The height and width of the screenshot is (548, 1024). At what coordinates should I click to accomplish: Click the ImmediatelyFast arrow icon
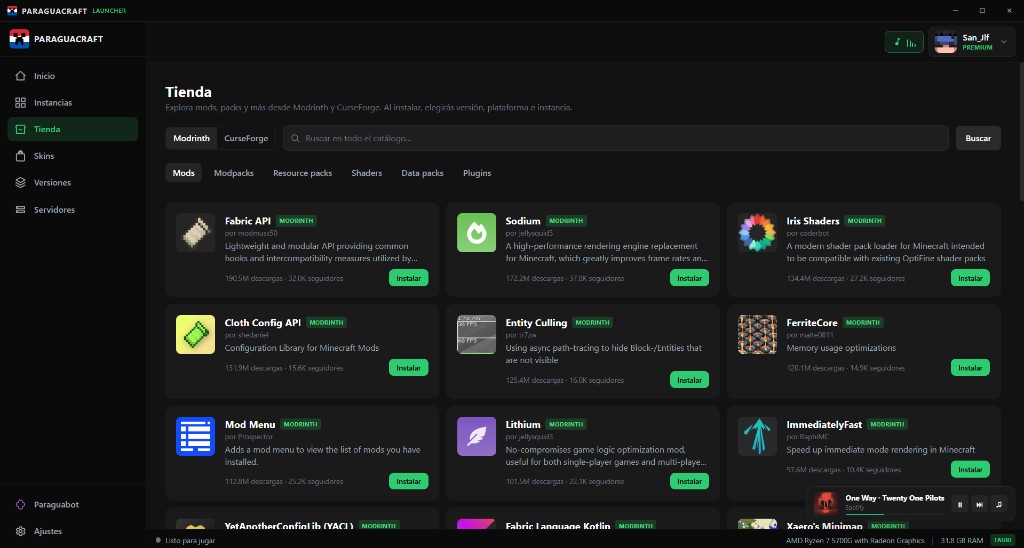[757, 436]
